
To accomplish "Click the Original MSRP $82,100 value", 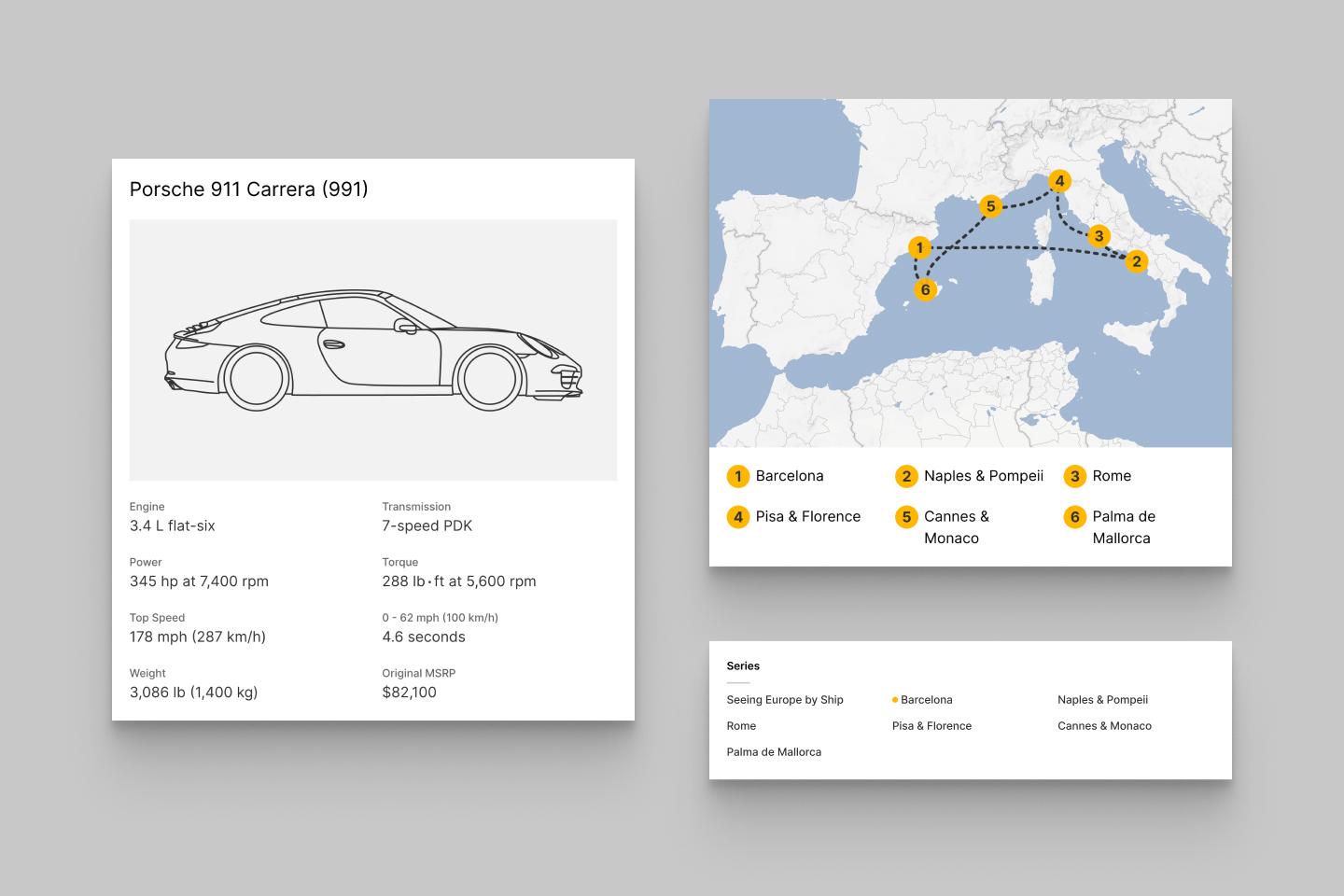I will (x=409, y=693).
